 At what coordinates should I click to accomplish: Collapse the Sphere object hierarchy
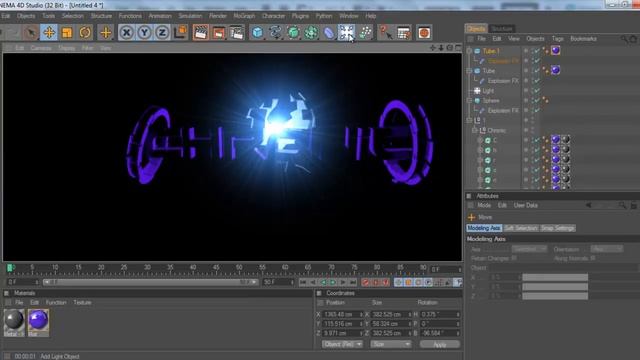[x=469, y=100]
